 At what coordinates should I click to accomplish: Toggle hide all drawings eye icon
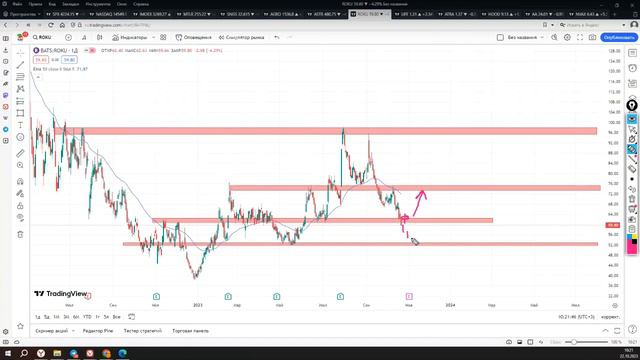pyautogui.click(x=20, y=218)
